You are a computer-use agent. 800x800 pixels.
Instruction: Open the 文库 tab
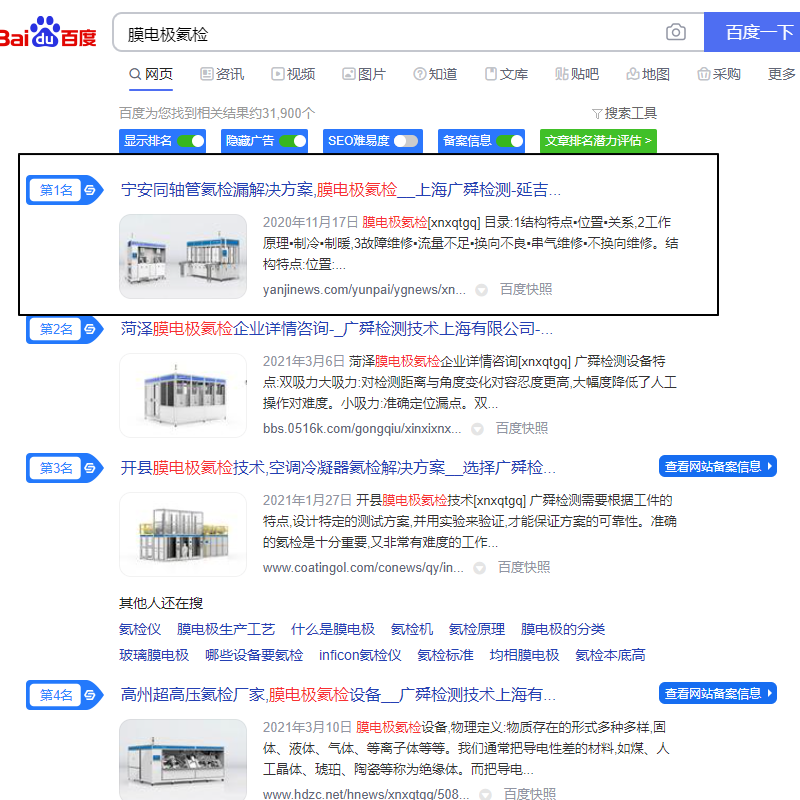click(x=506, y=74)
